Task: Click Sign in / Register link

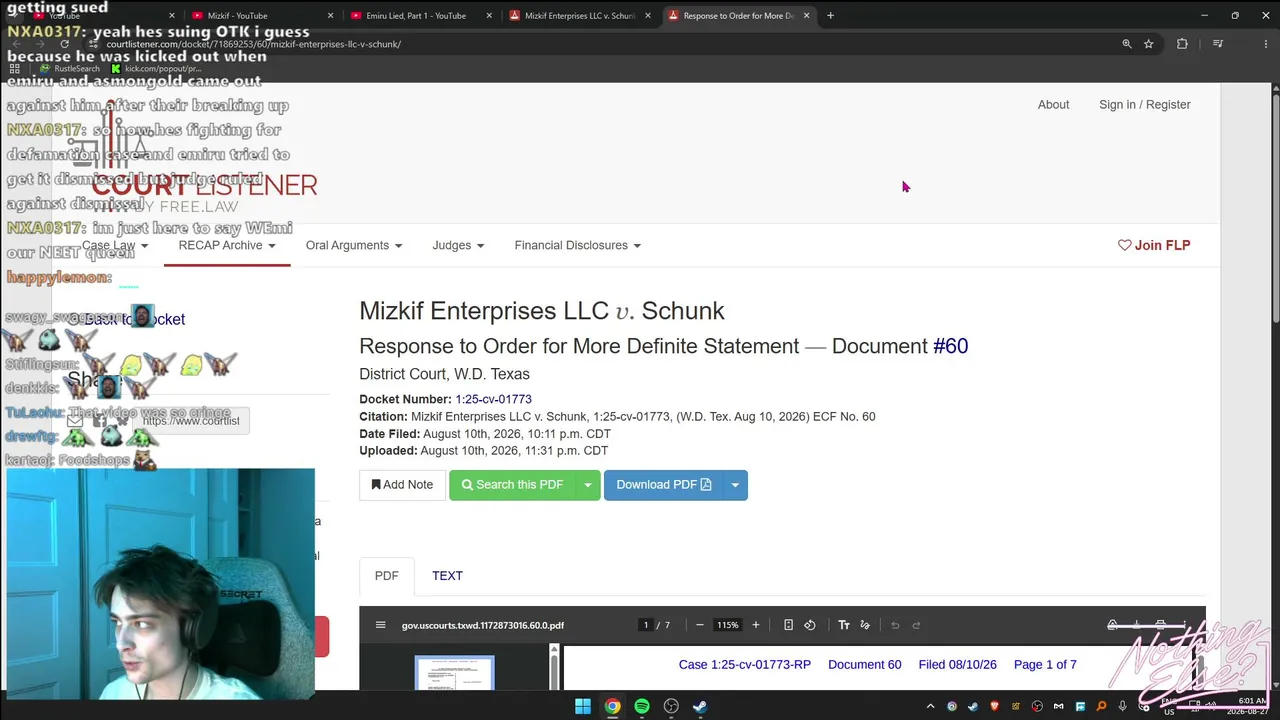Action: point(1145,104)
